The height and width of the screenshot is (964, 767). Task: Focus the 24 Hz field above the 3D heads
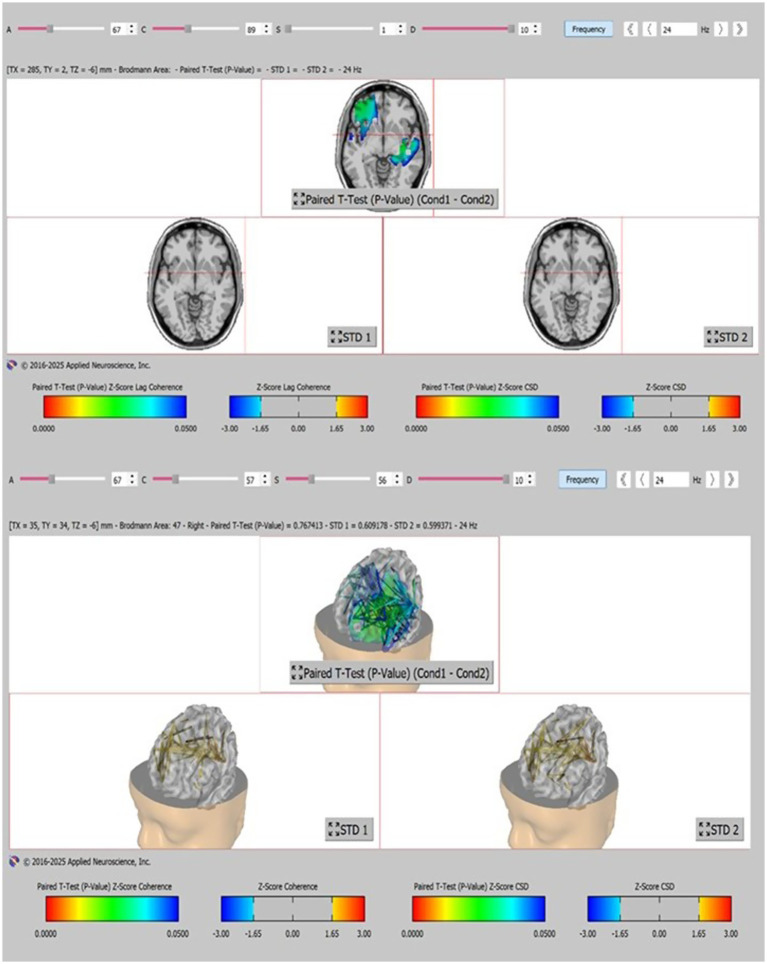coord(671,480)
